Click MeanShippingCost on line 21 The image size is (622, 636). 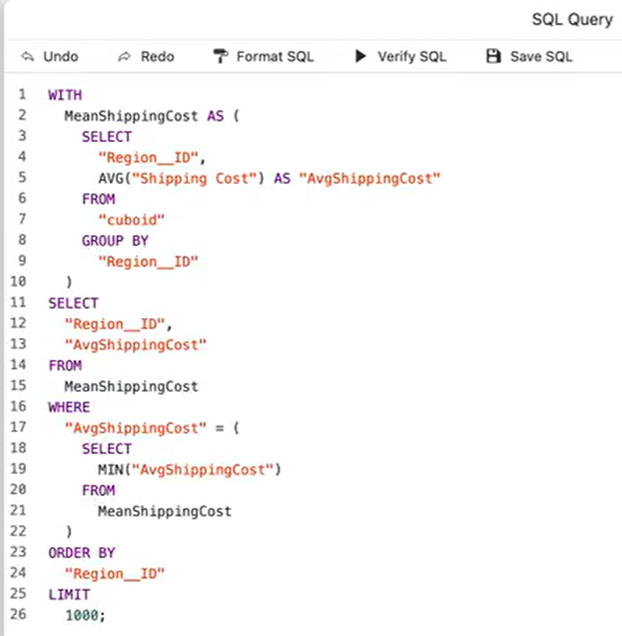coord(164,511)
